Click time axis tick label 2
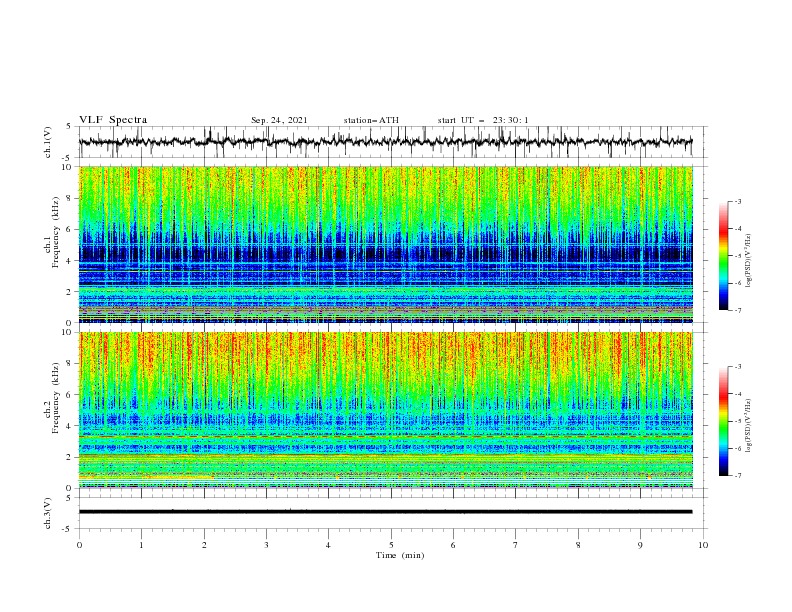The height and width of the screenshot is (612, 792). (204, 545)
